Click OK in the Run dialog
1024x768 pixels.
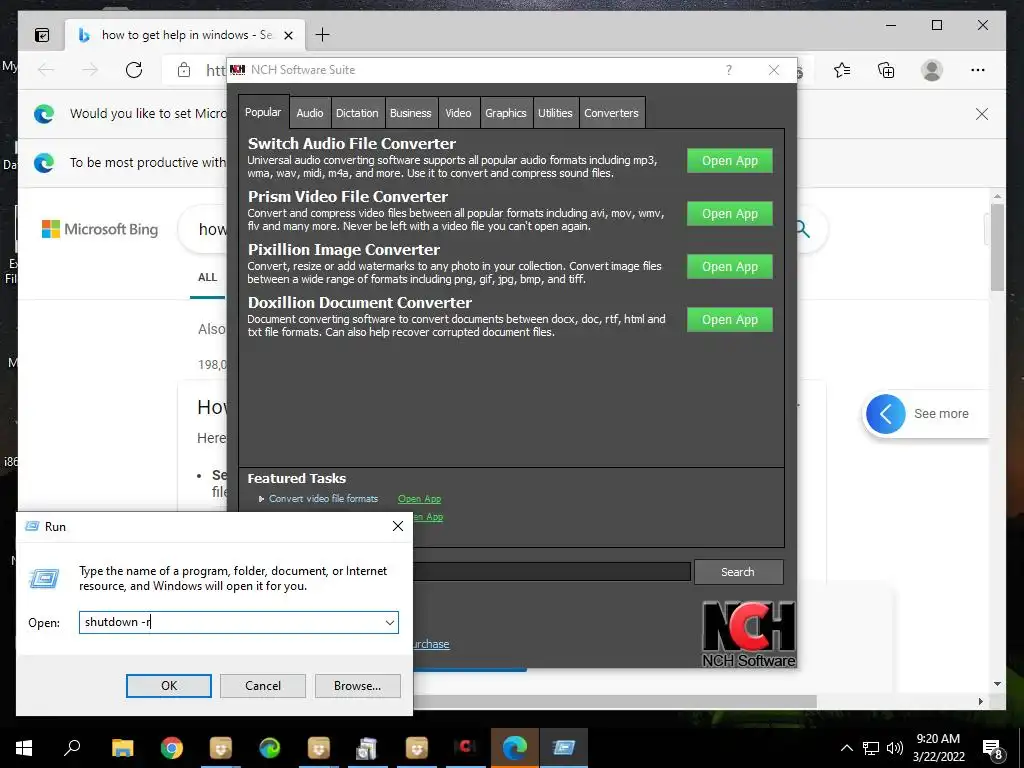pyautogui.click(x=168, y=686)
